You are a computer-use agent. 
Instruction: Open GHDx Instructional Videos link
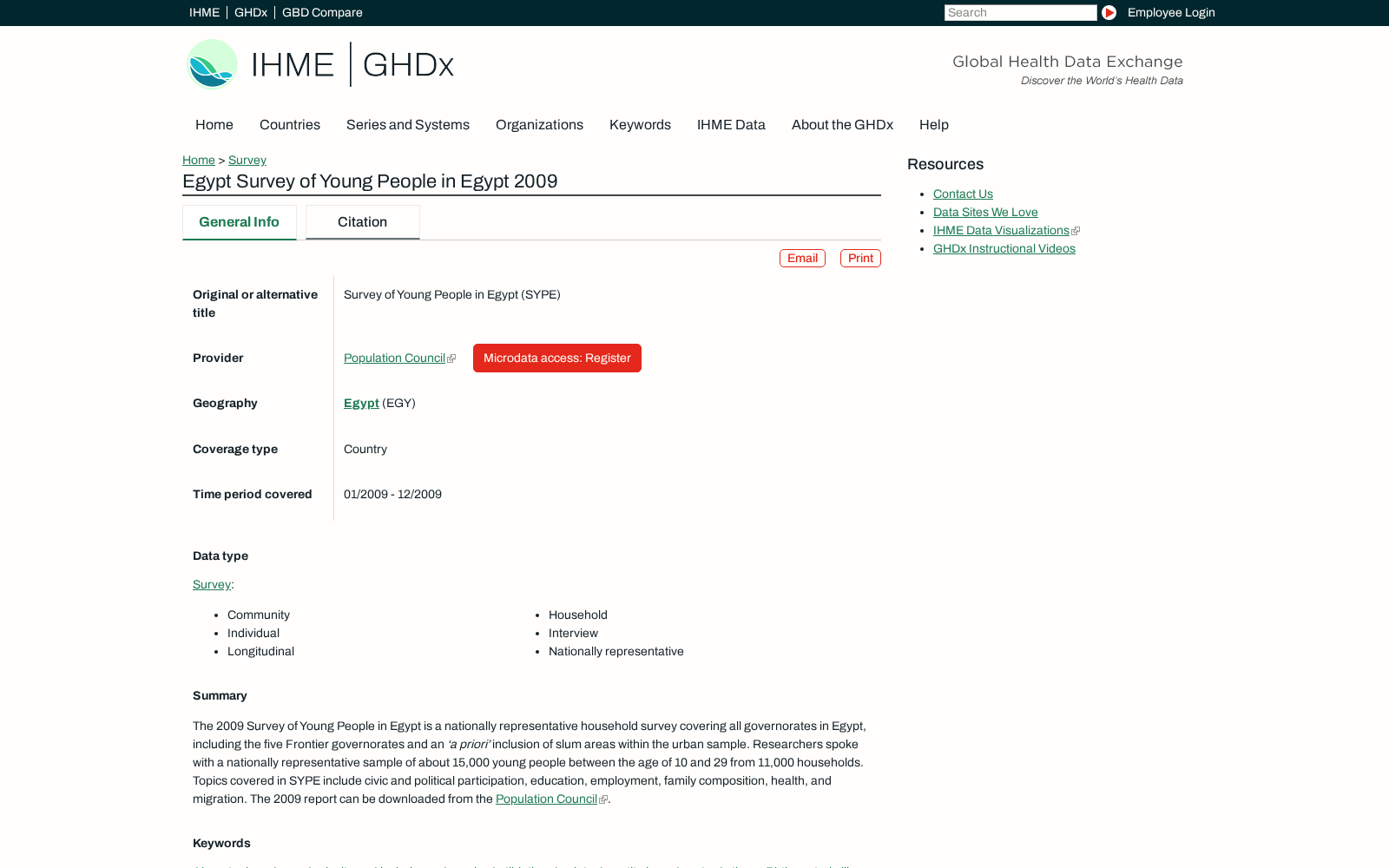pos(1004,248)
